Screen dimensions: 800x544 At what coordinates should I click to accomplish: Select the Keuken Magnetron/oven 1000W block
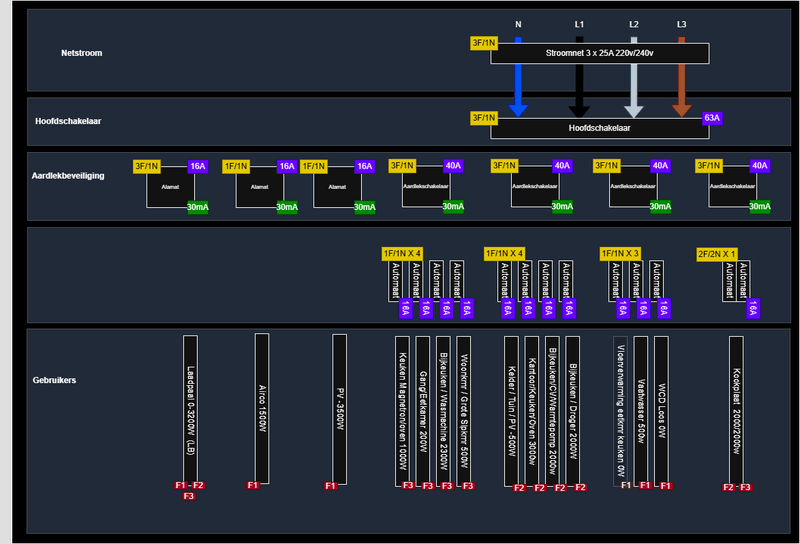tap(402, 411)
